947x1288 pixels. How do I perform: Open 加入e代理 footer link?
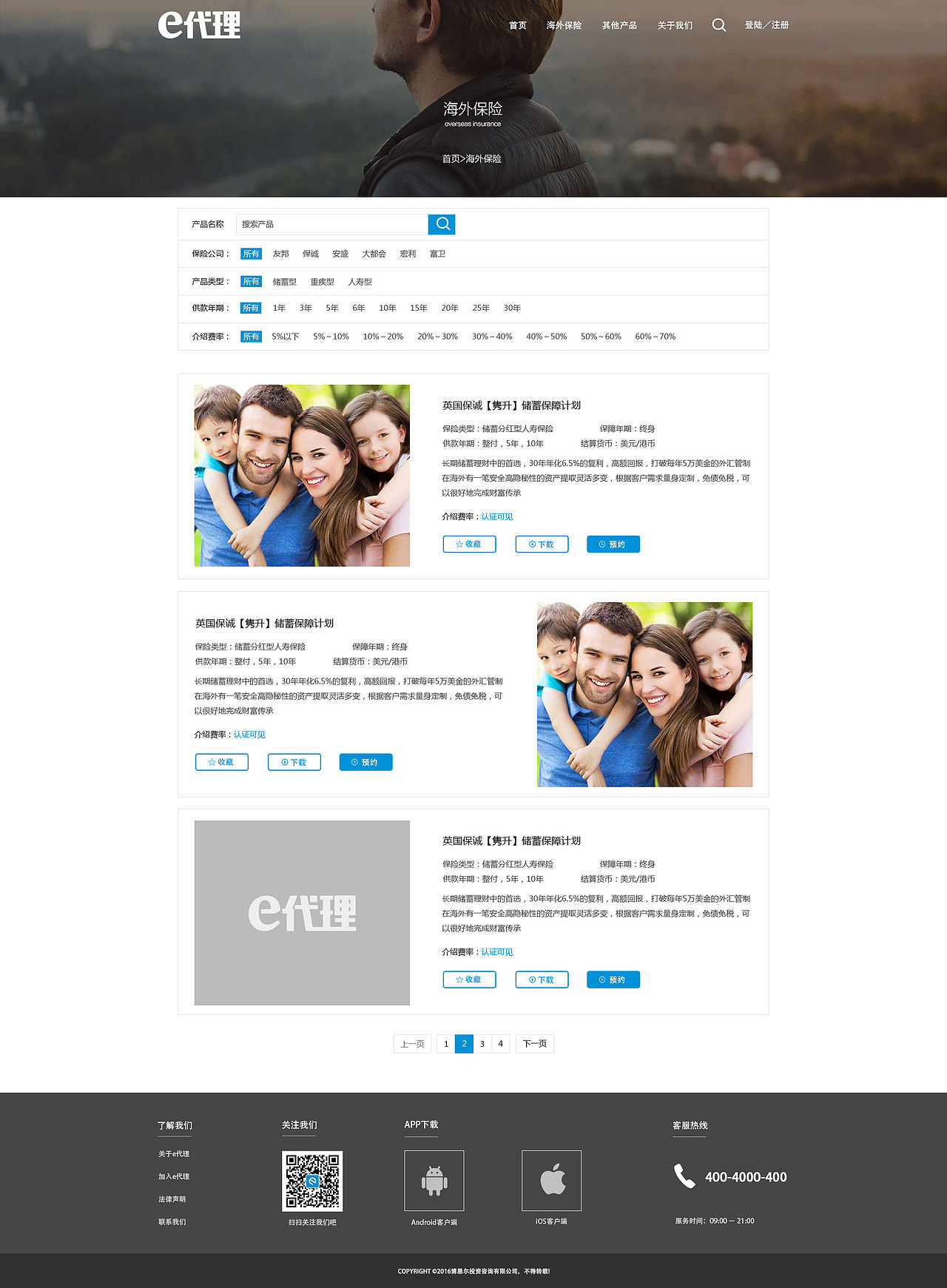pyautogui.click(x=174, y=1176)
